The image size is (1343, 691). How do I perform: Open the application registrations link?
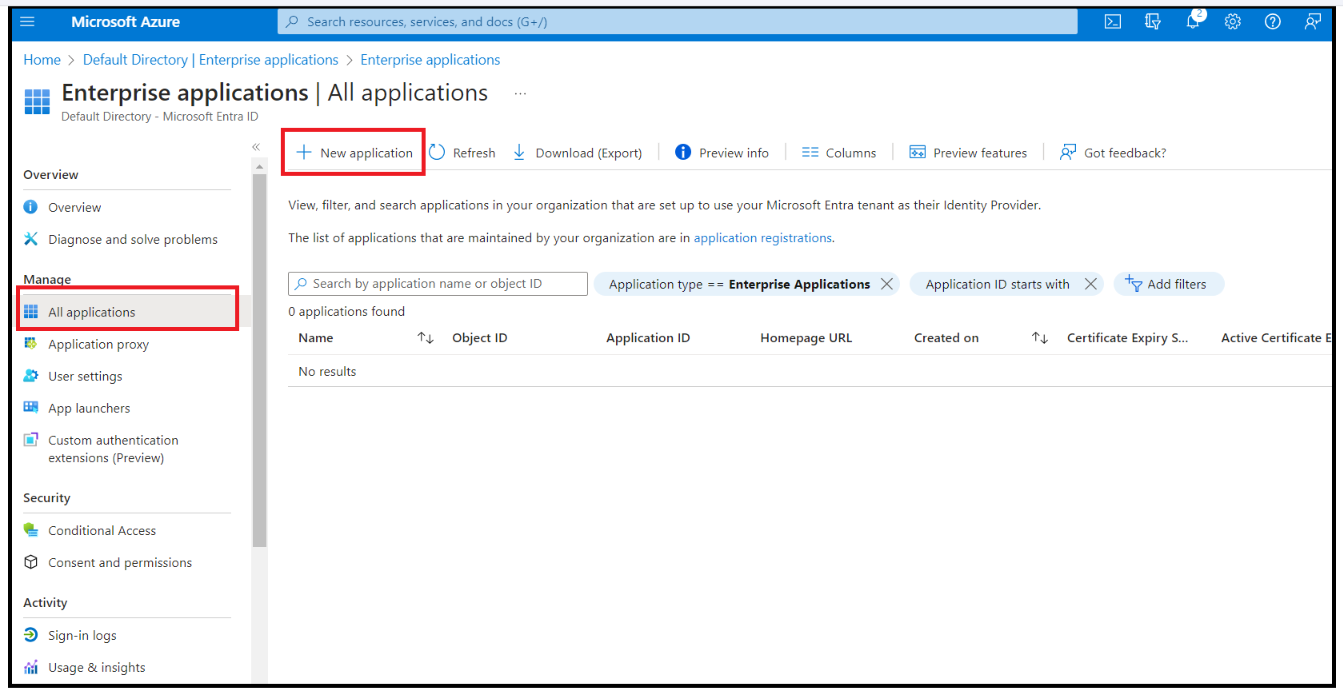coord(763,238)
